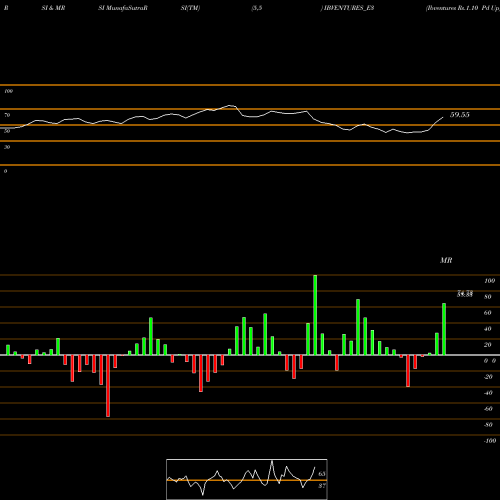
Task: Click the MR axis label 40
Action: [x=488, y=329]
